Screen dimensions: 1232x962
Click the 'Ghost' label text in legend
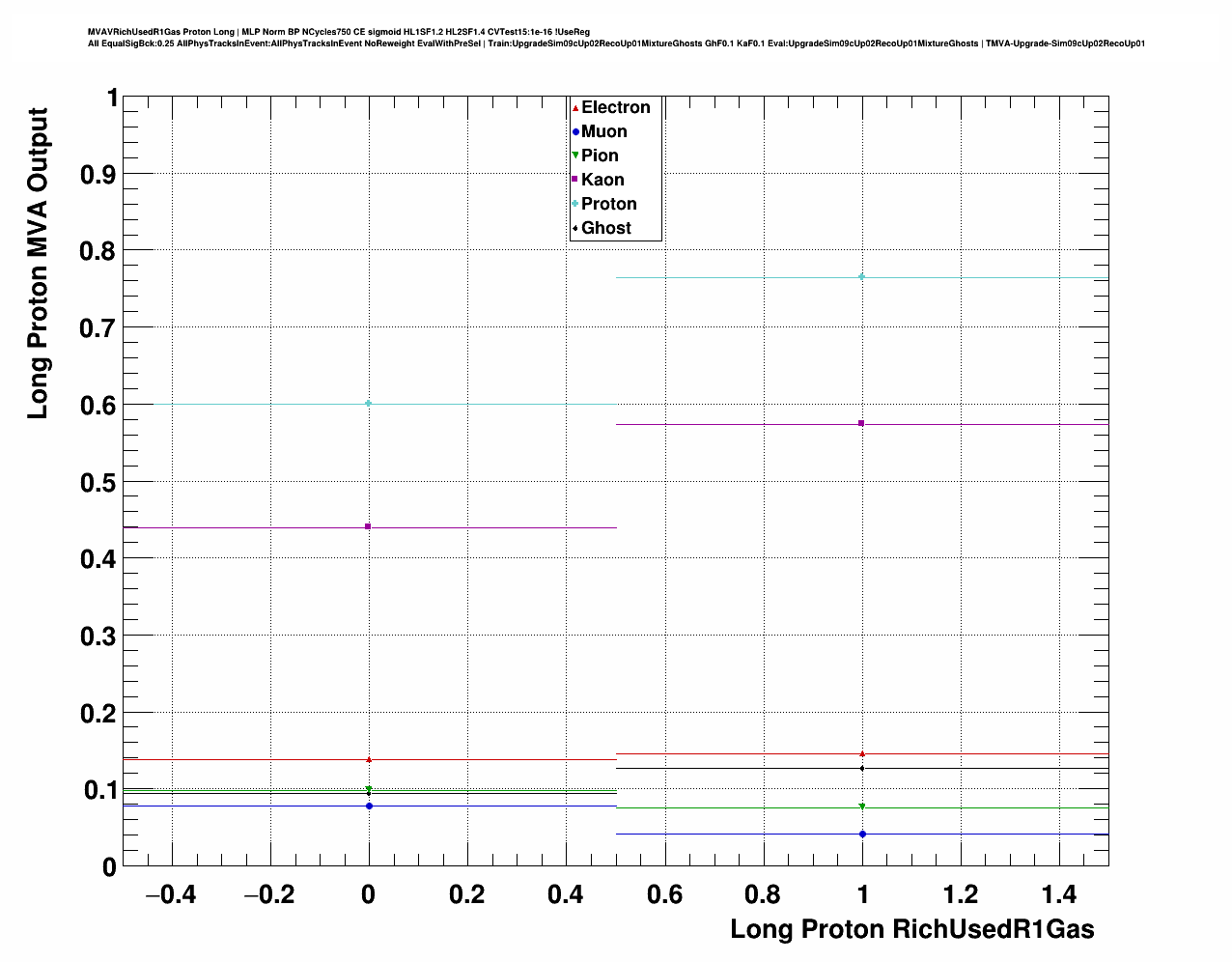coord(605,228)
